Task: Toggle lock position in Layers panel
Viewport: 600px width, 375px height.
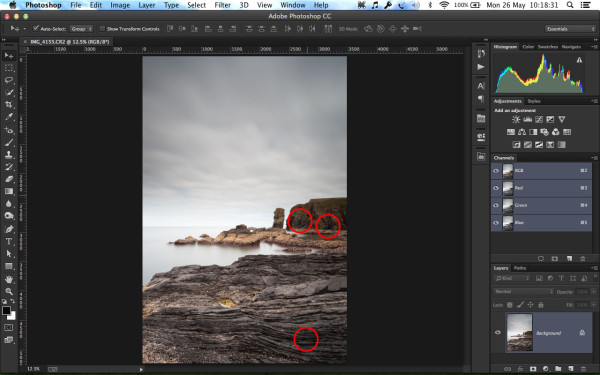Action: [x=530, y=305]
